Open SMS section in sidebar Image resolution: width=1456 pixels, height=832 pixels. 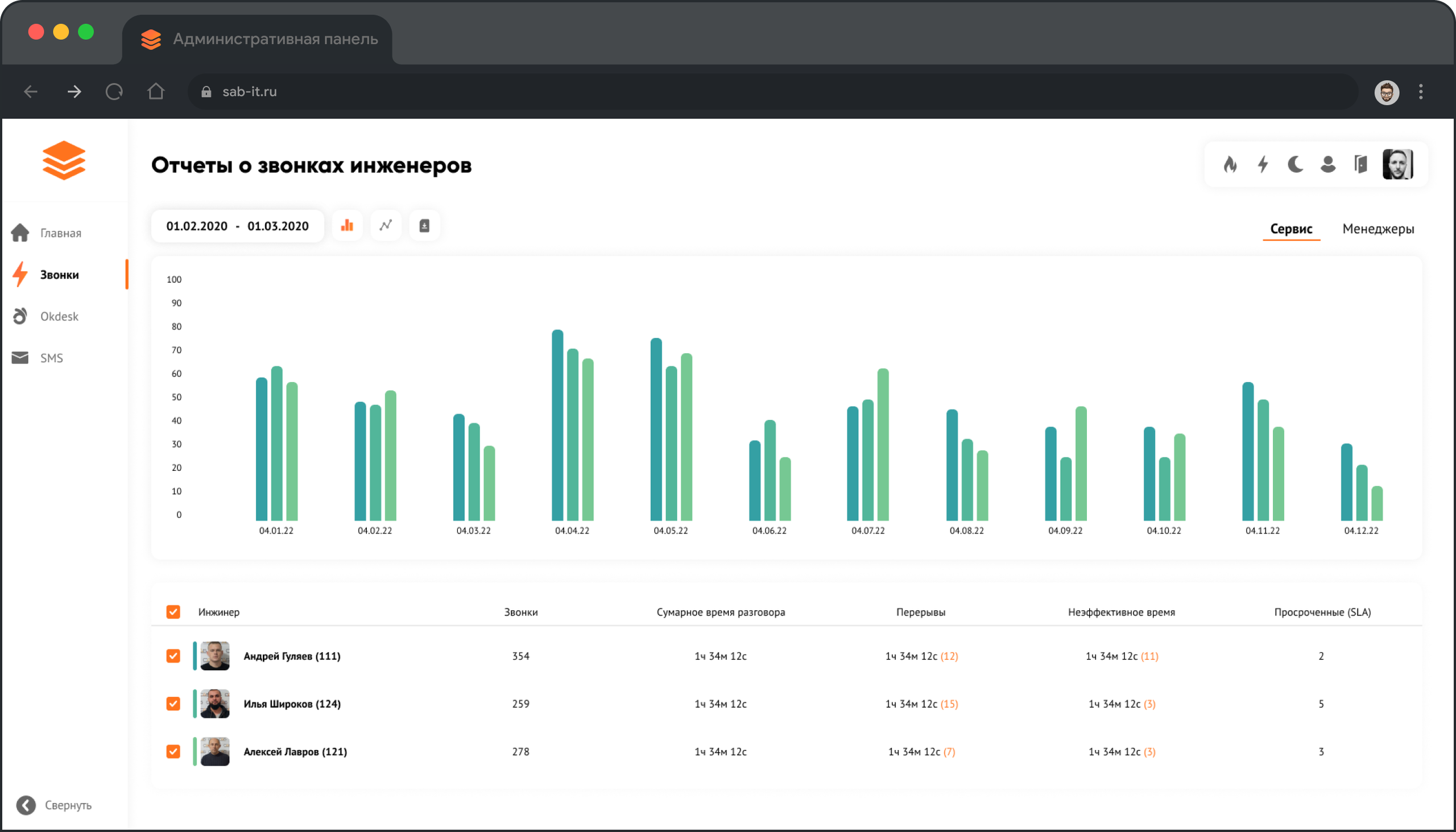pyautogui.click(x=51, y=358)
